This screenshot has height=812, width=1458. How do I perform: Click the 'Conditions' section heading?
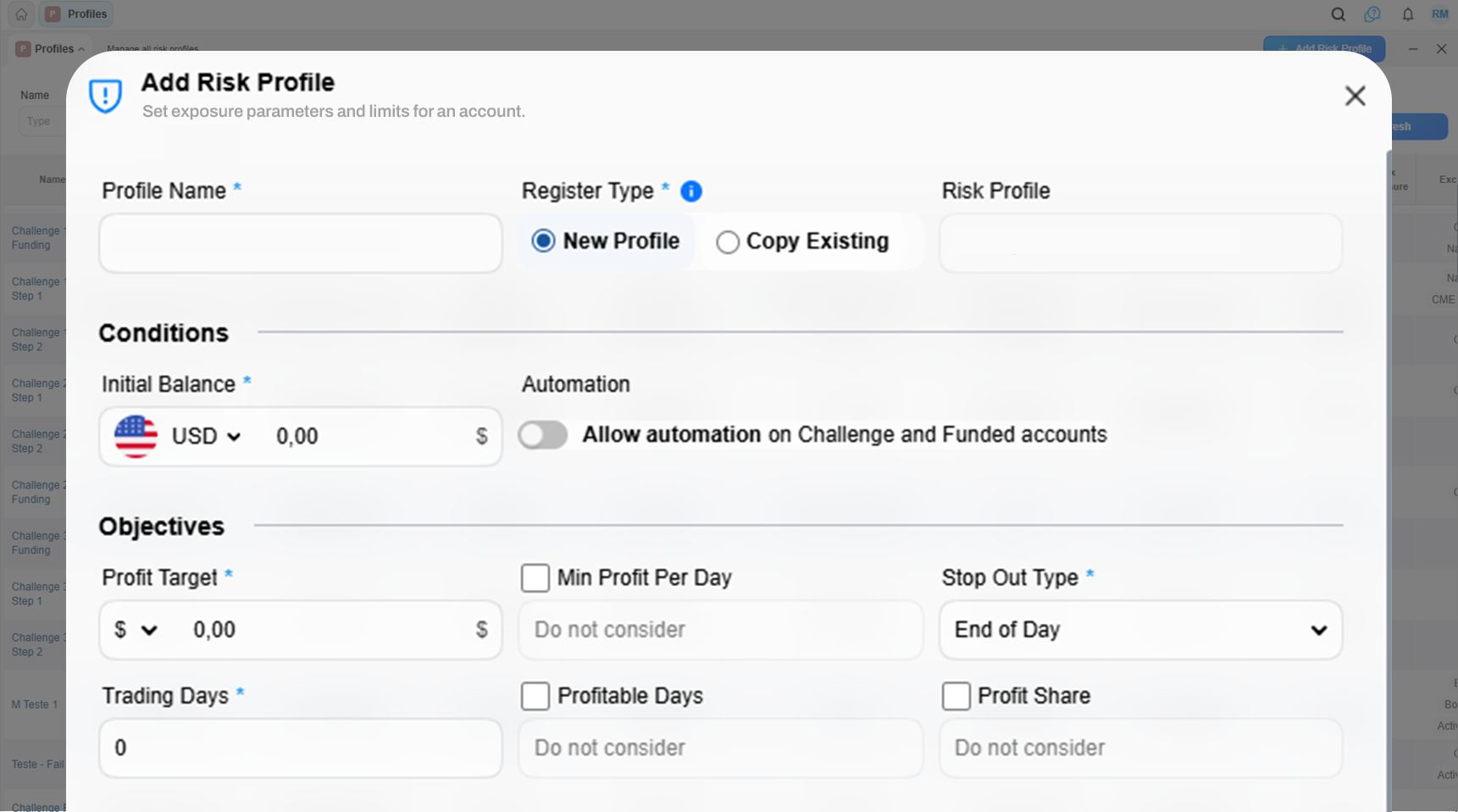pyautogui.click(x=164, y=334)
